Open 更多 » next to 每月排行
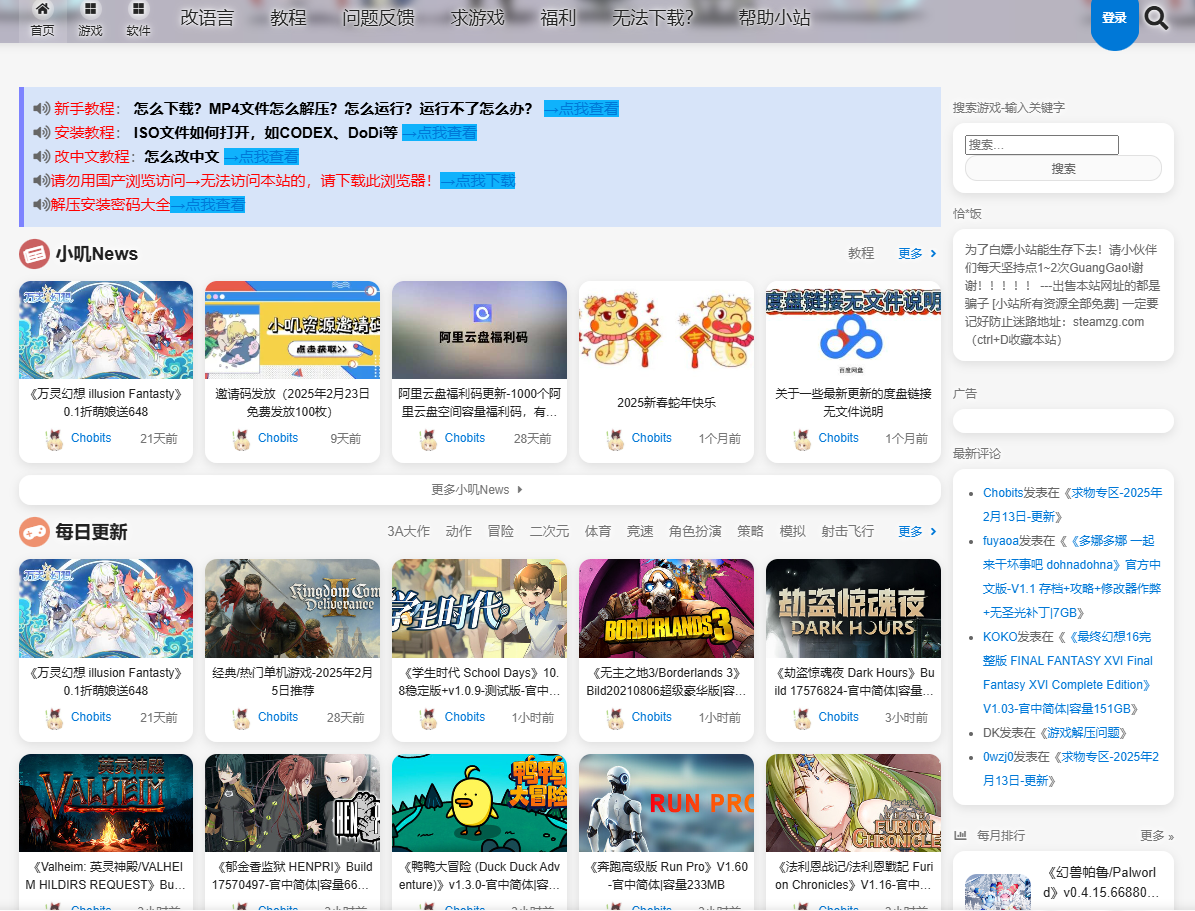 click(x=1157, y=836)
